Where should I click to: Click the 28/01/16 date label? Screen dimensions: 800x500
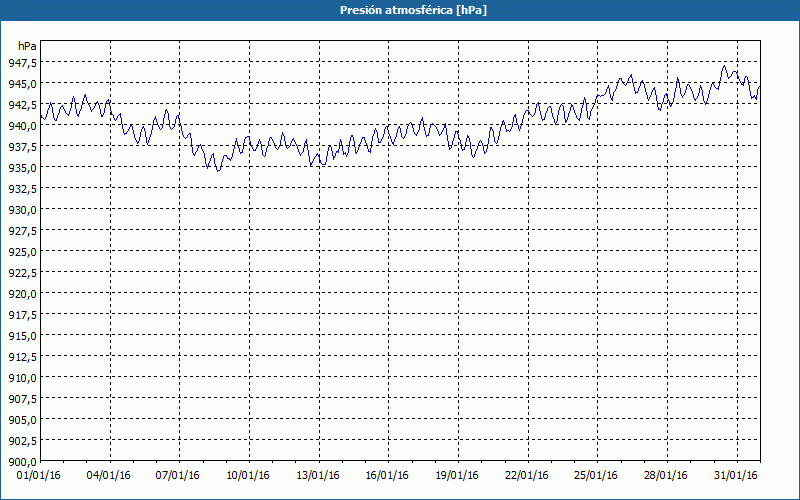(x=666, y=476)
